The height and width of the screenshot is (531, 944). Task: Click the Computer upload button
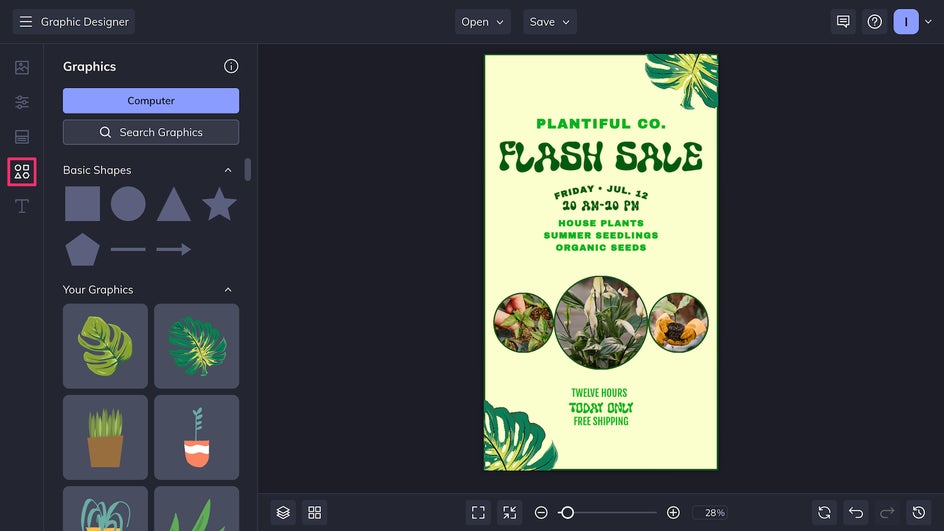151,101
